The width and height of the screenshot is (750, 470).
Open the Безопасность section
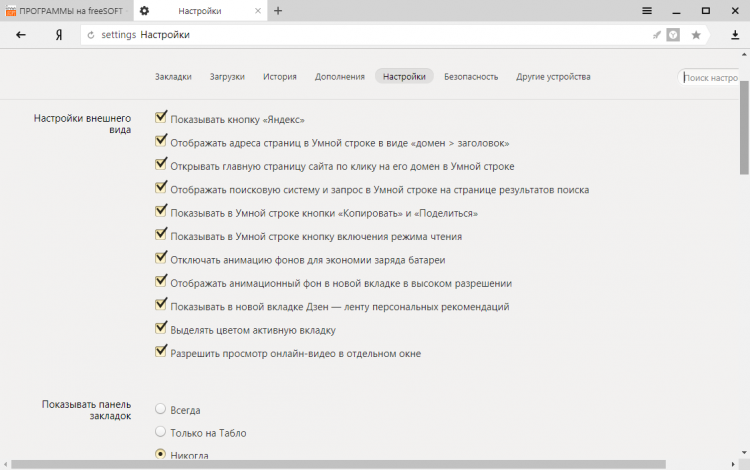pos(471,76)
